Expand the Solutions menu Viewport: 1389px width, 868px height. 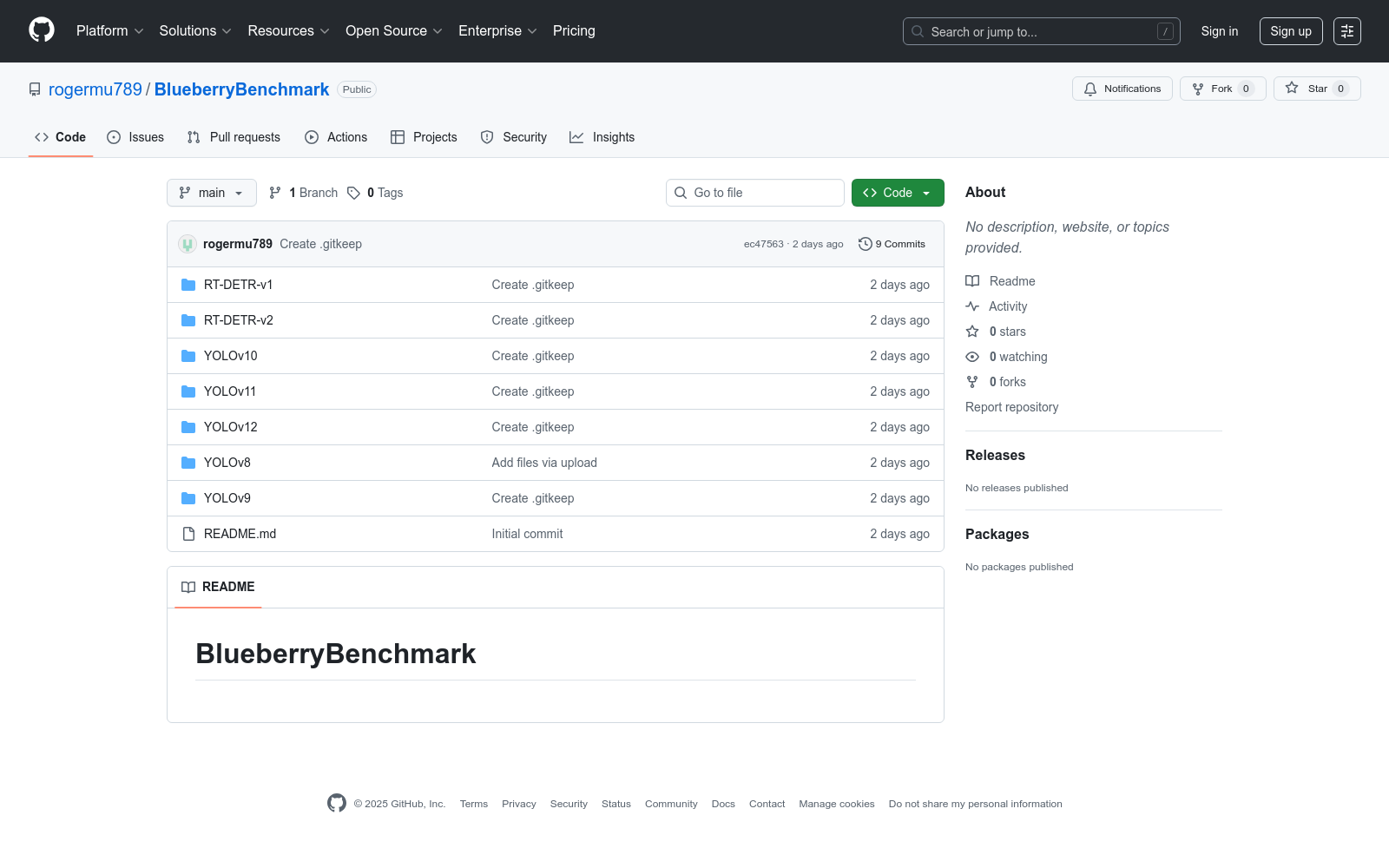[195, 31]
